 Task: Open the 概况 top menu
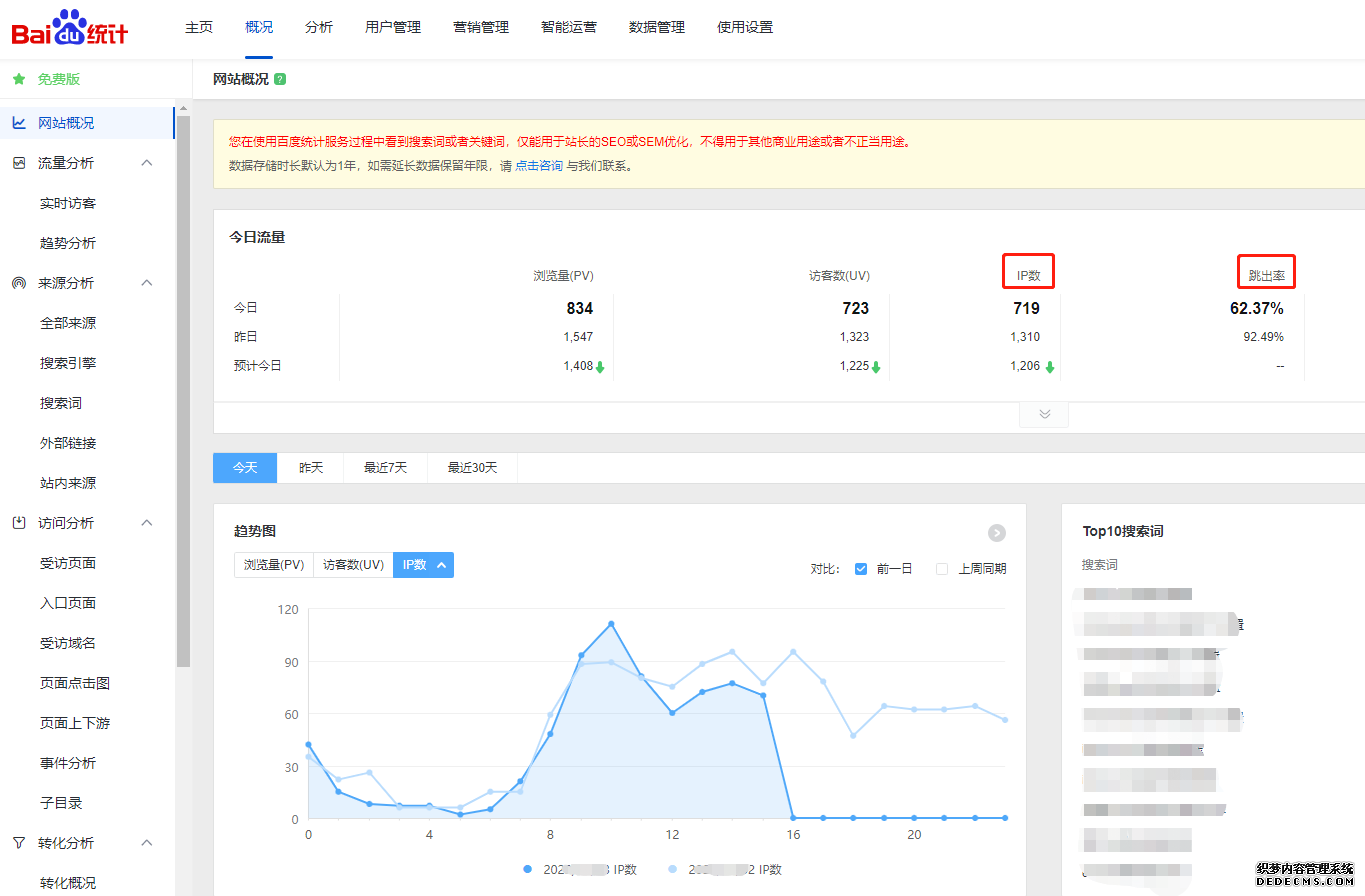click(x=259, y=27)
